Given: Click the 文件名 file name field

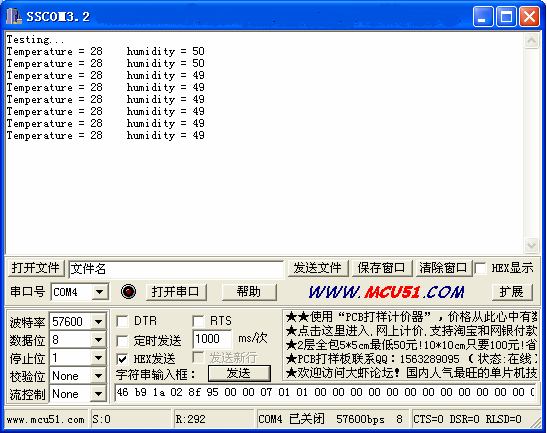Looking at the screenshot, I should click(176, 269).
